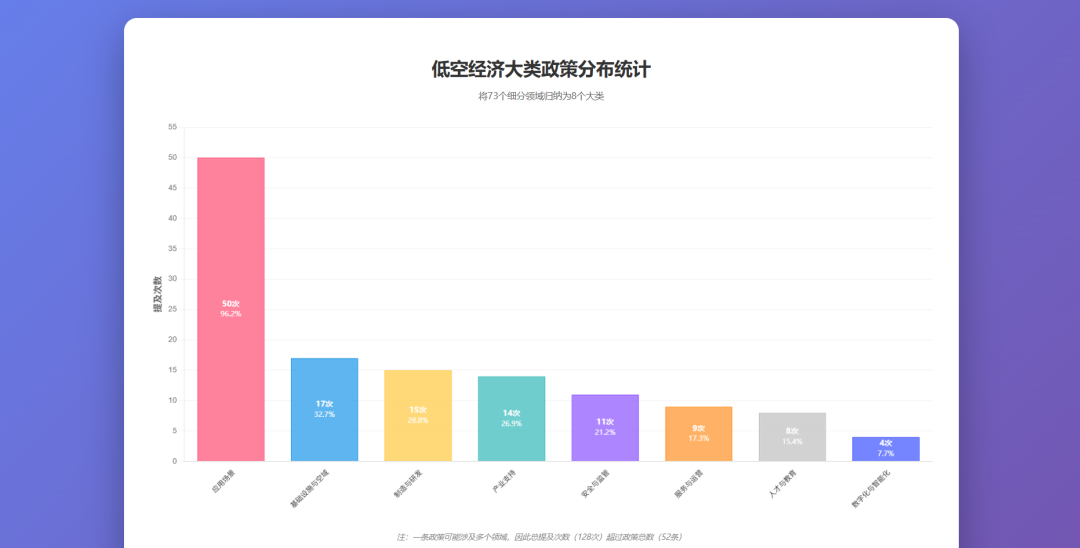Click the 96.2% label in pink bar
The image size is (1080, 548).
[x=231, y=314]
